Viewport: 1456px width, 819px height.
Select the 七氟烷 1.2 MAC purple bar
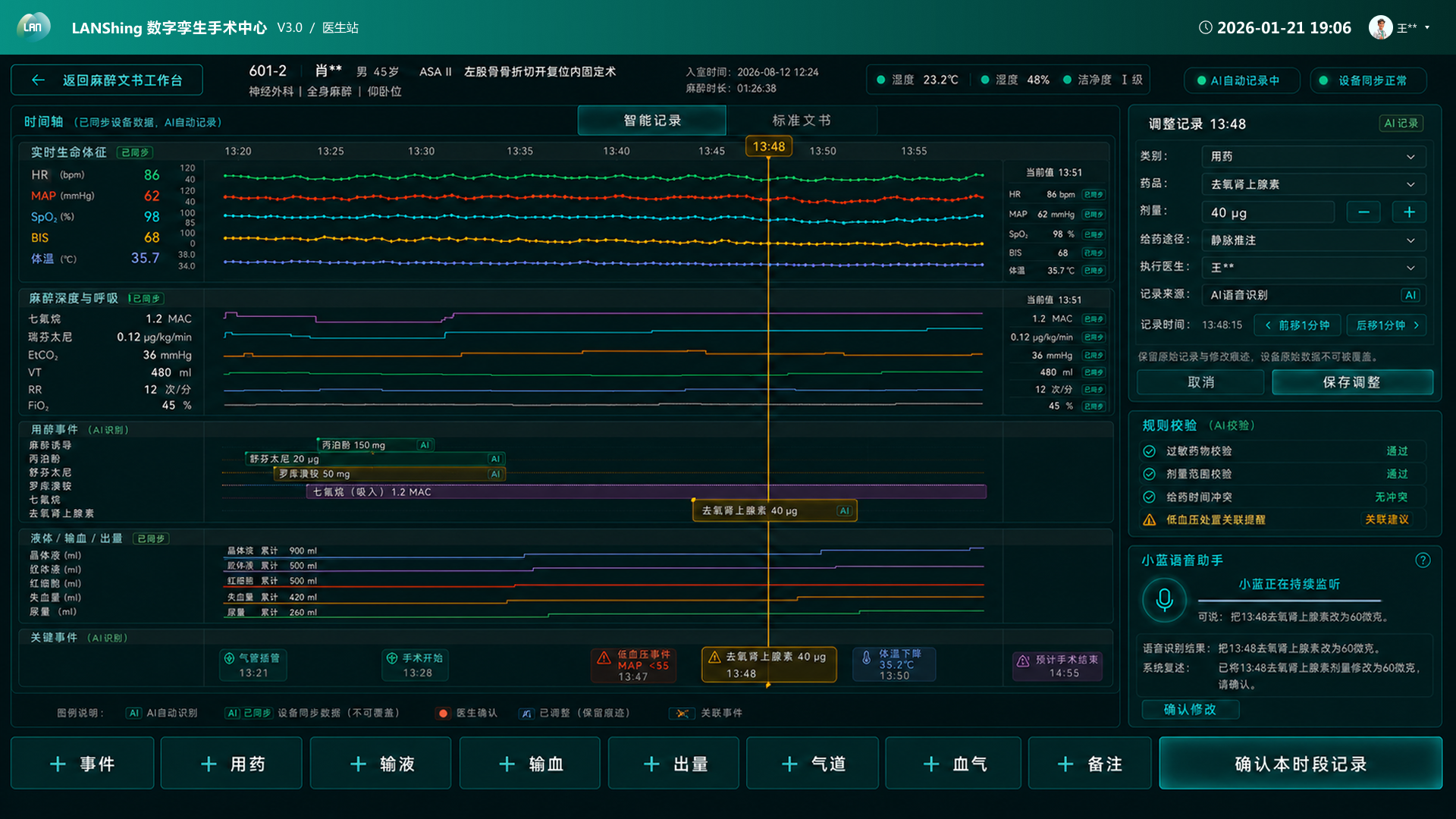(646, 492)
